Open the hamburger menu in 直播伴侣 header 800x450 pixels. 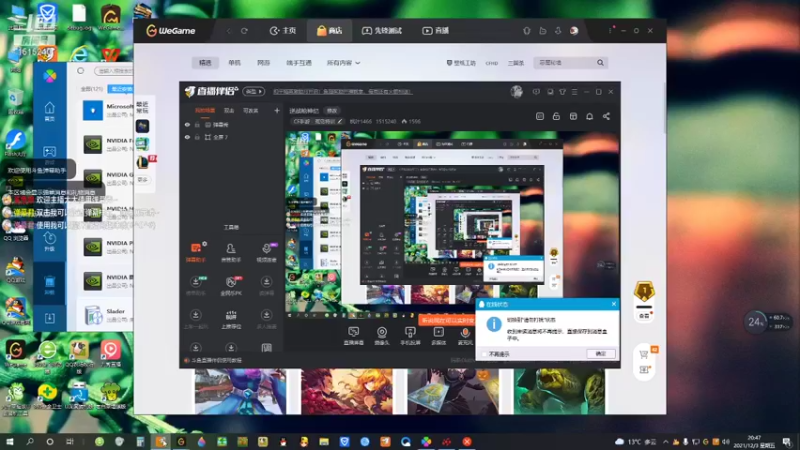[574, 92]
